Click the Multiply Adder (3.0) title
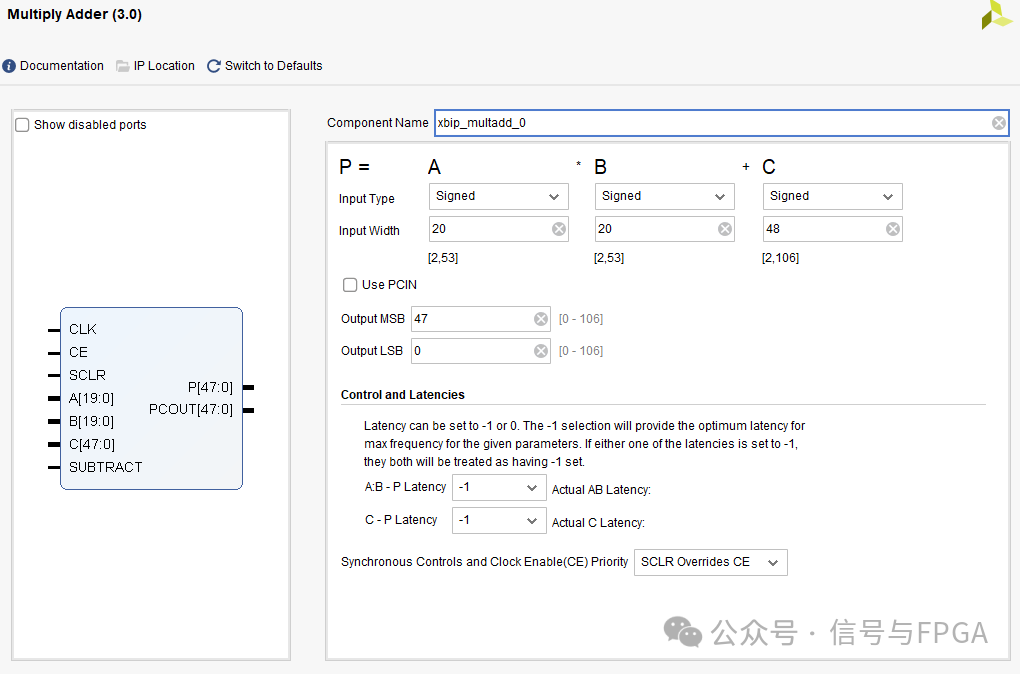Screen dimensions: 1020x674 [74, 14]
